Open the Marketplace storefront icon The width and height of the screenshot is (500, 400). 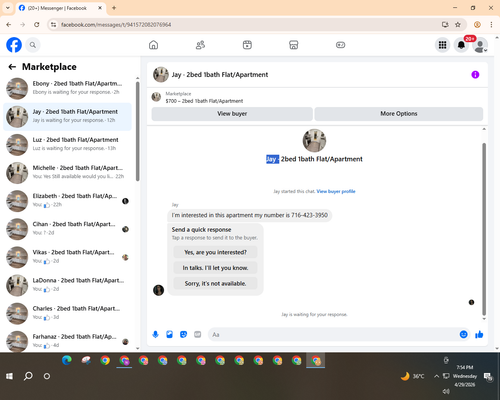294,45
